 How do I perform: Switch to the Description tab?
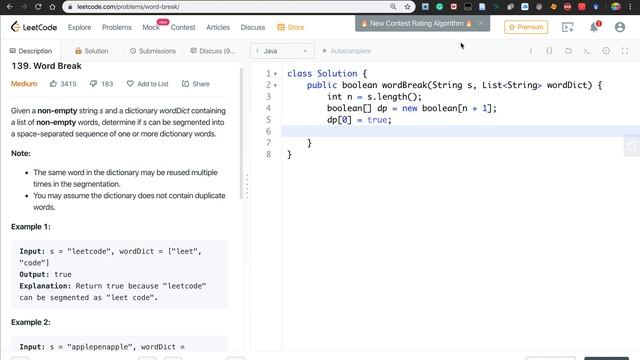click(x=31, y=51)
